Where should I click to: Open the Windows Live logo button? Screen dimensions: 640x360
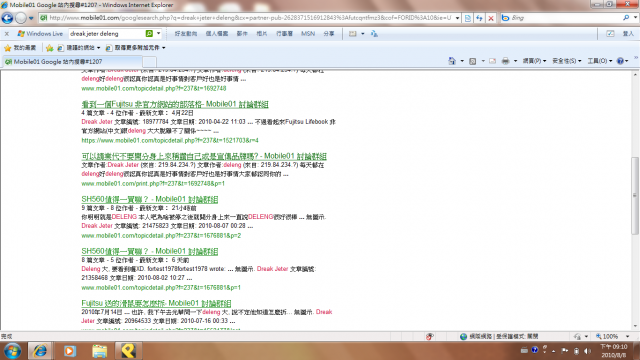pos(40,34)
